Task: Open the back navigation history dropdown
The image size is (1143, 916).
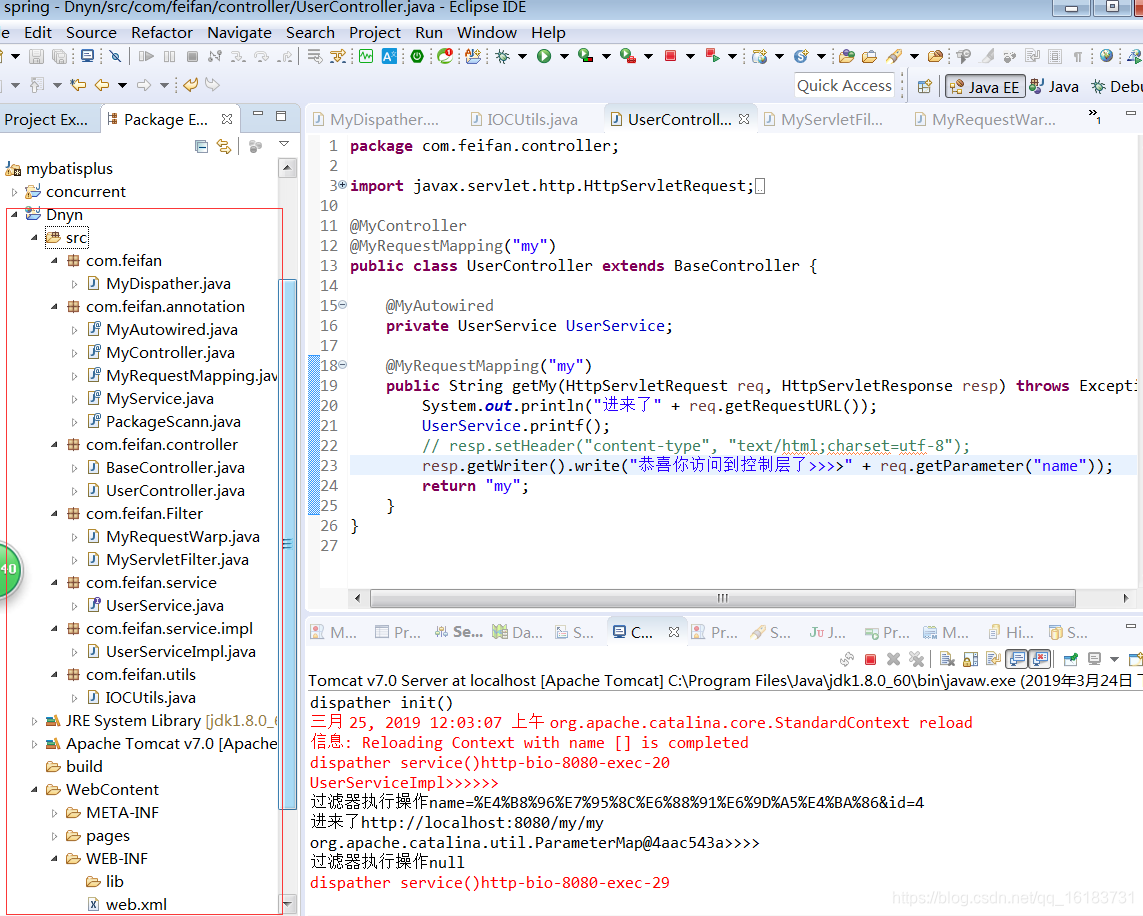Action: click(122, 85)
